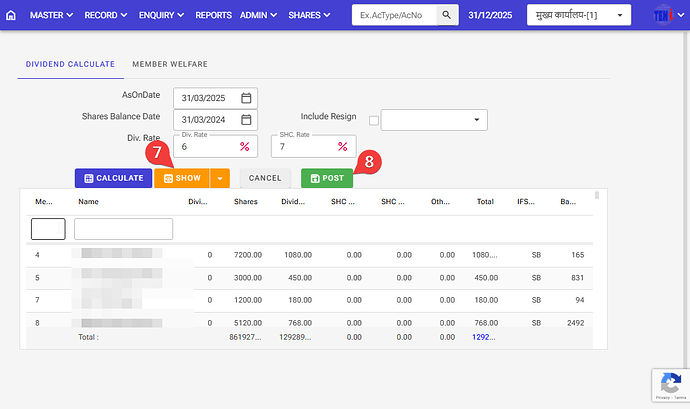Click the SHC. Rate percent icon
The width and height of the screenshot is (690, 409).
click(342, 147)
